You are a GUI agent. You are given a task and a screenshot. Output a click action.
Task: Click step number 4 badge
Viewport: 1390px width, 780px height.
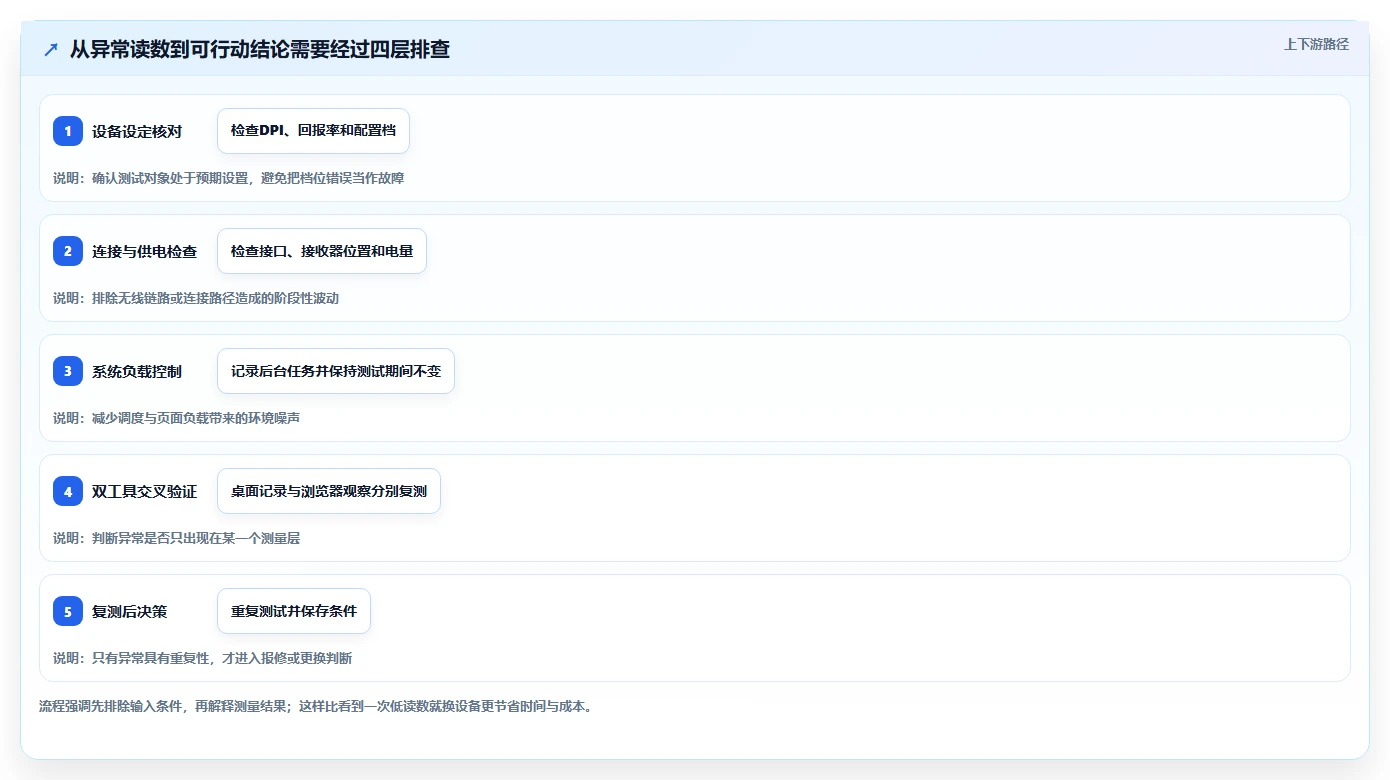68,491
